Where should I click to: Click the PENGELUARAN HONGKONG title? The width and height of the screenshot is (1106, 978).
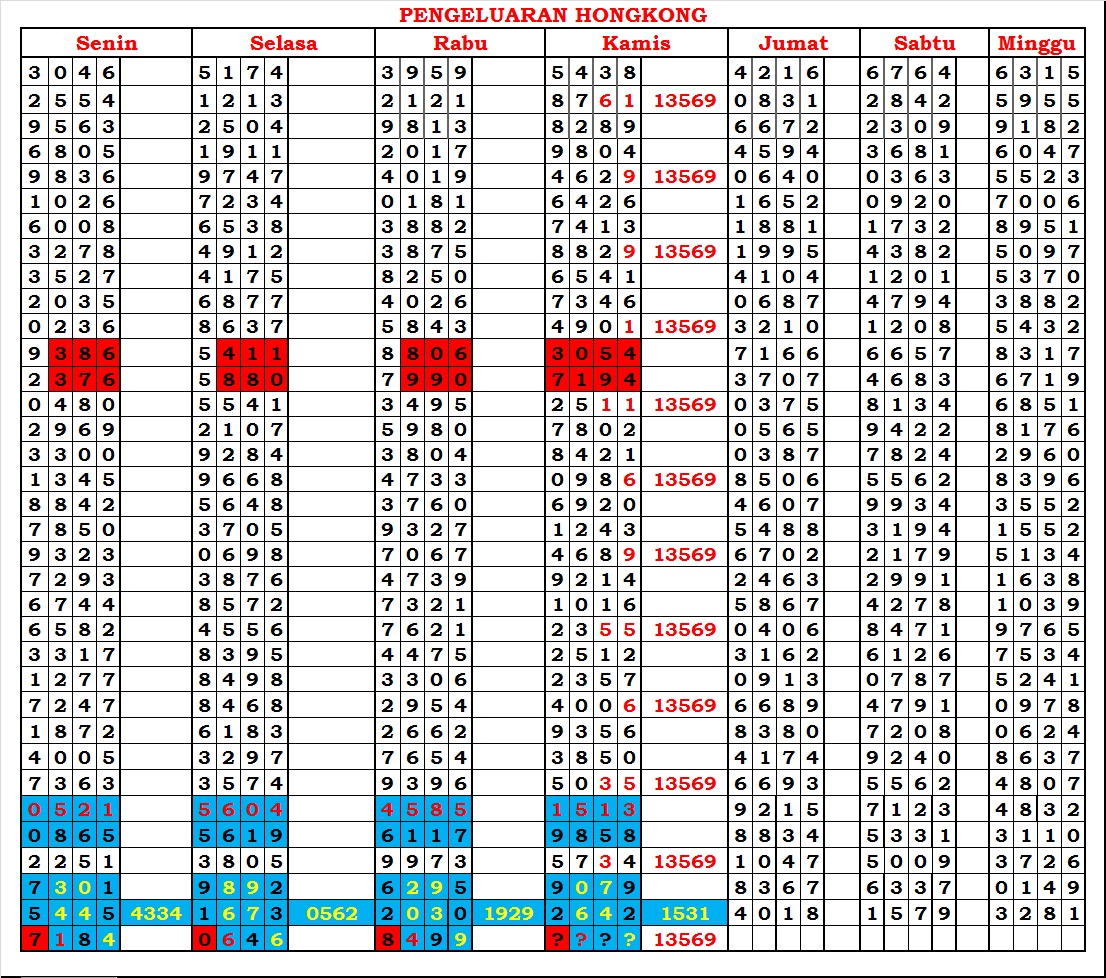click(x=552, y=15)
